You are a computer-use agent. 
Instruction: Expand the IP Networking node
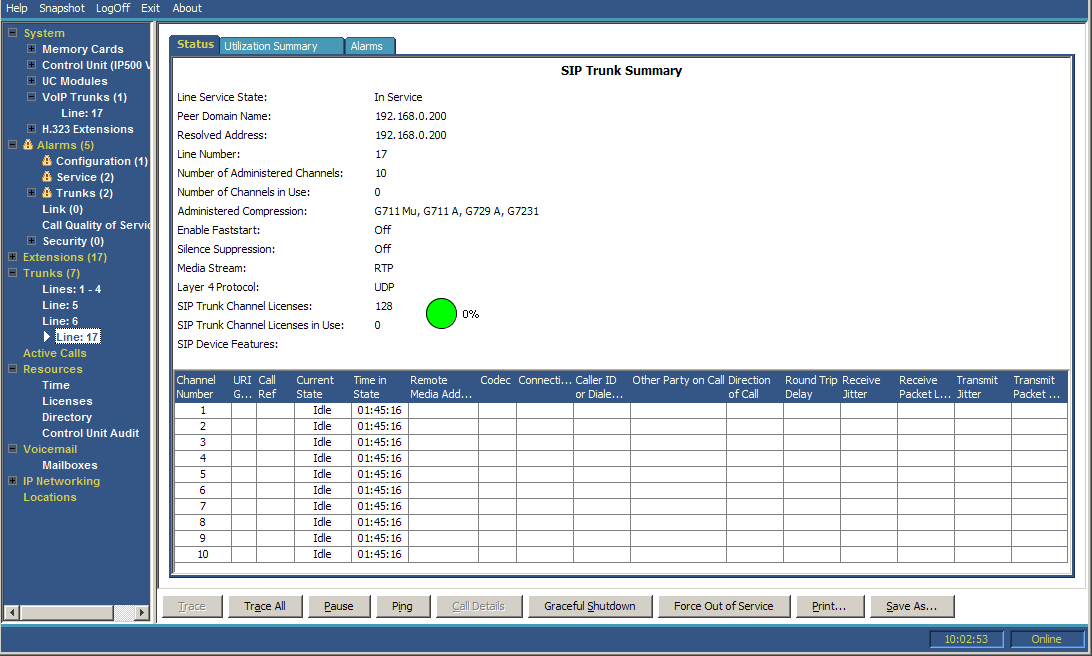[13, 481]
